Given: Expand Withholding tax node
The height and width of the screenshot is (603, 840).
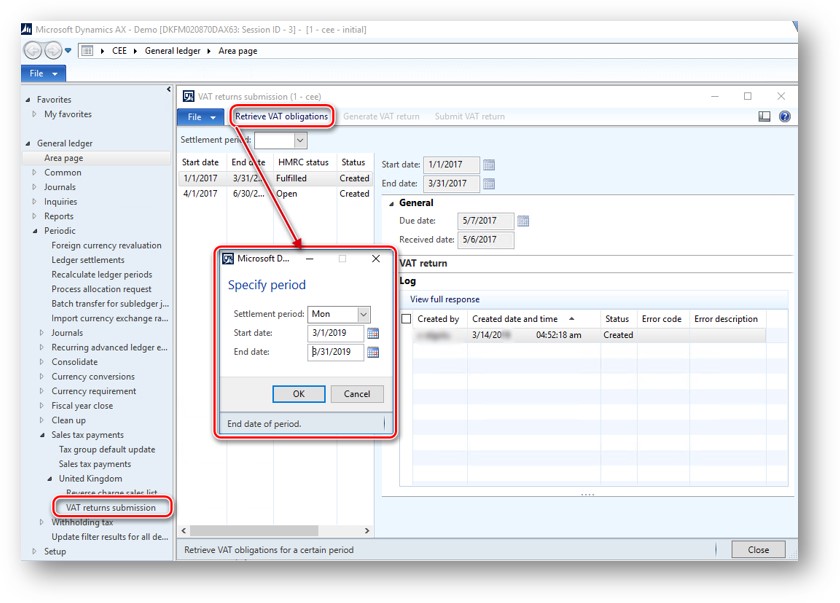Looking at the screenshot, I should 42,522.
